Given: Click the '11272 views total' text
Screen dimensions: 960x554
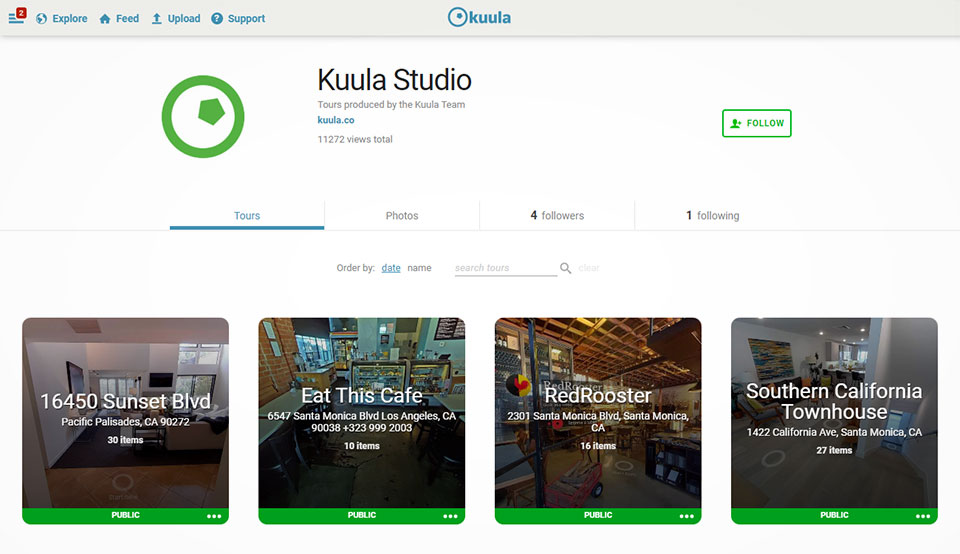Looking at the screenshot, I should click(354, 140).
